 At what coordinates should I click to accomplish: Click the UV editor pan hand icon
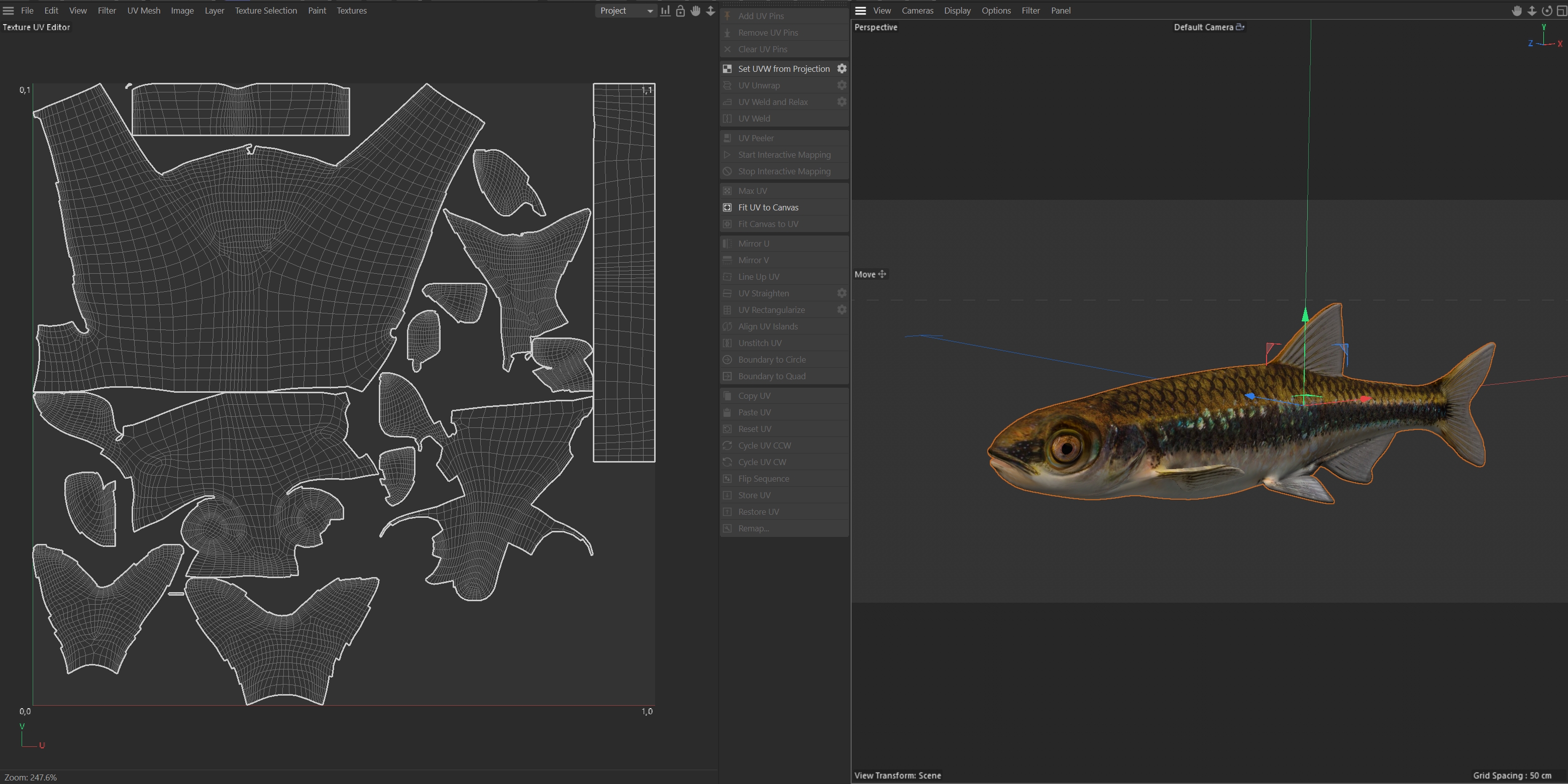tap(695, 11)
